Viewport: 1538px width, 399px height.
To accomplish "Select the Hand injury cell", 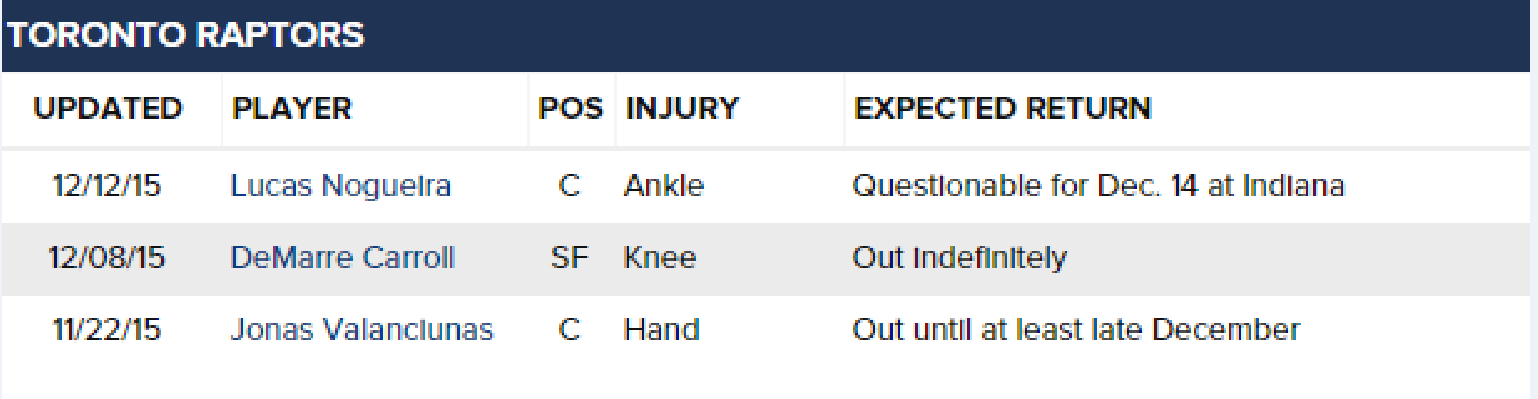I will click(x=661, y=330).
